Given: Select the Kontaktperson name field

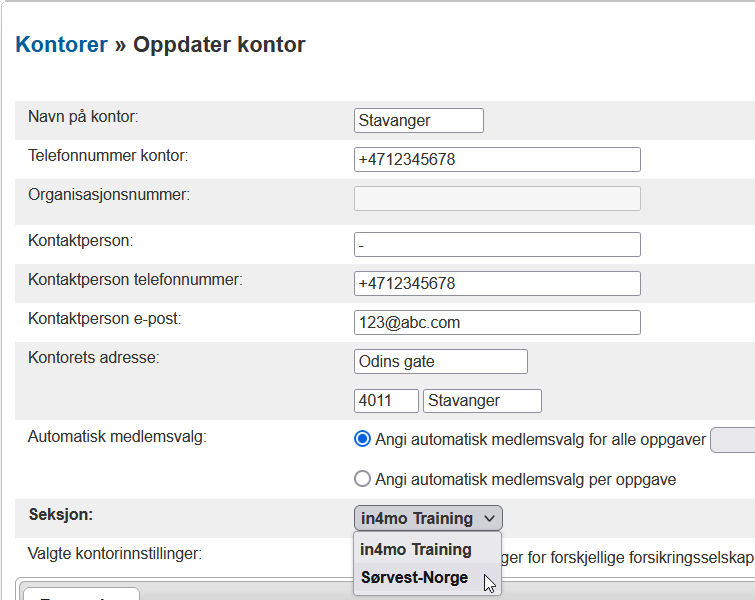Looking at the screenshot, I should tap(497, 245).
